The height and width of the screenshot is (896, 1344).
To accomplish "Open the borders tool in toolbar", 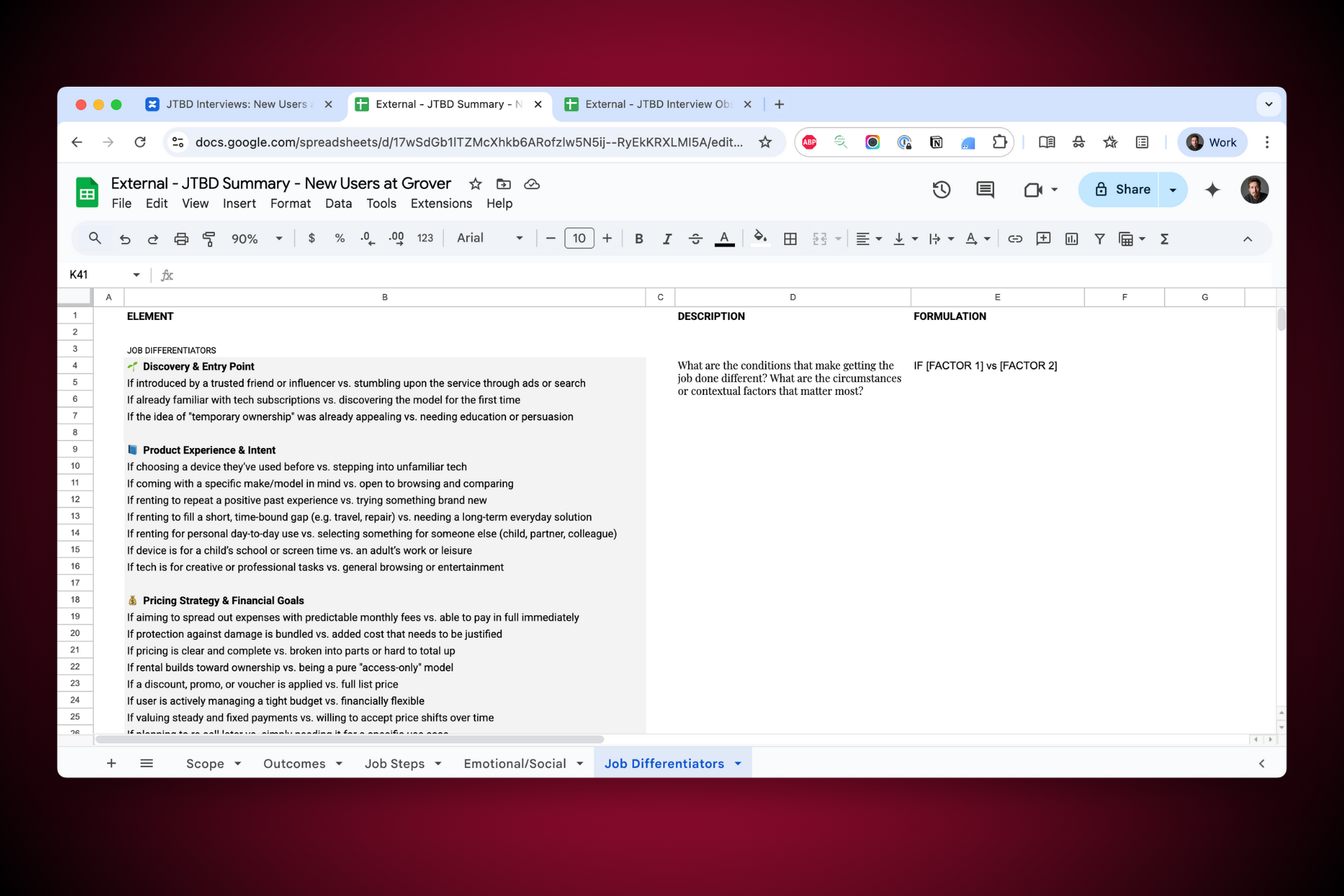I will coord(790,239).
